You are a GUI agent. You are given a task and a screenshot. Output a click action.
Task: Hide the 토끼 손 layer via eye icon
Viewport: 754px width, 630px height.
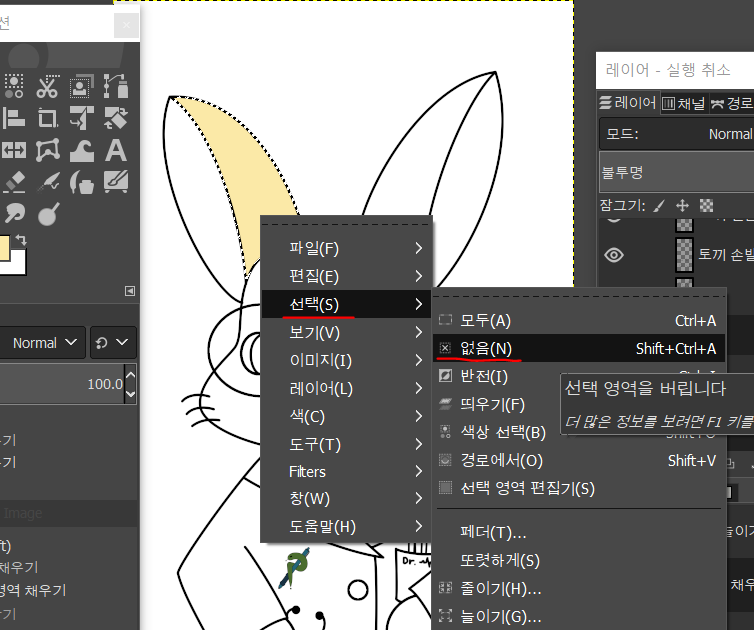click(x=614, y=255)
